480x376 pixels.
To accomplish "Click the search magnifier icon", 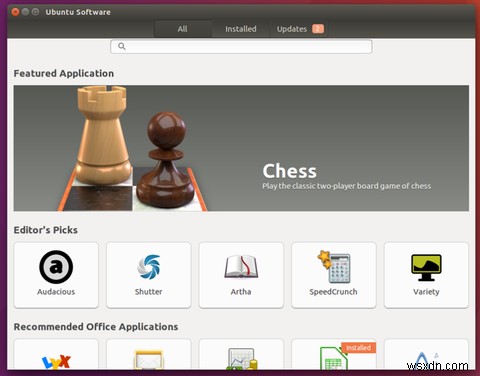I will [122, 46].
